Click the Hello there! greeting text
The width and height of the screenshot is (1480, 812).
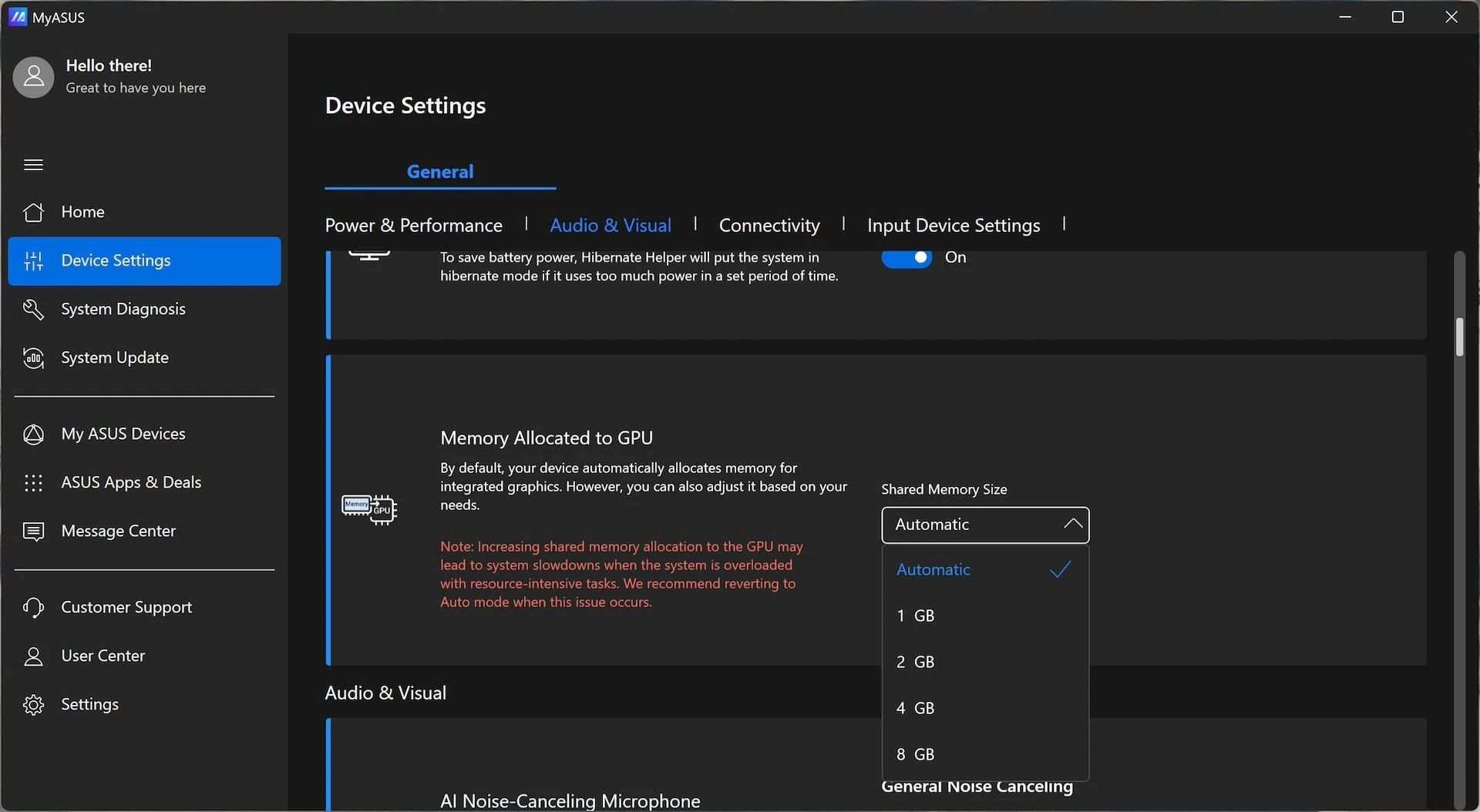[109, 65]
